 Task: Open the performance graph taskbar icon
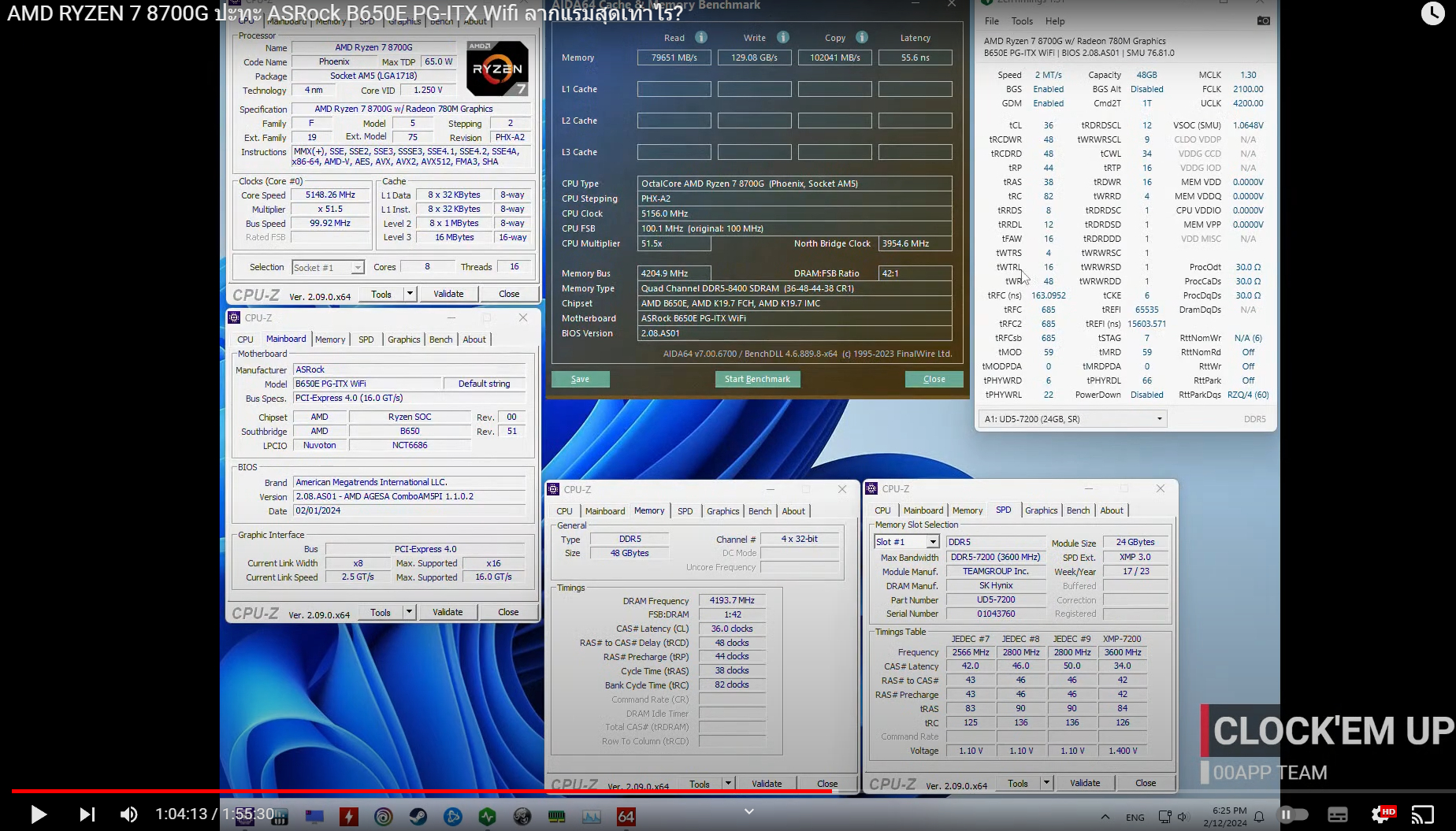tap(592, 817)
